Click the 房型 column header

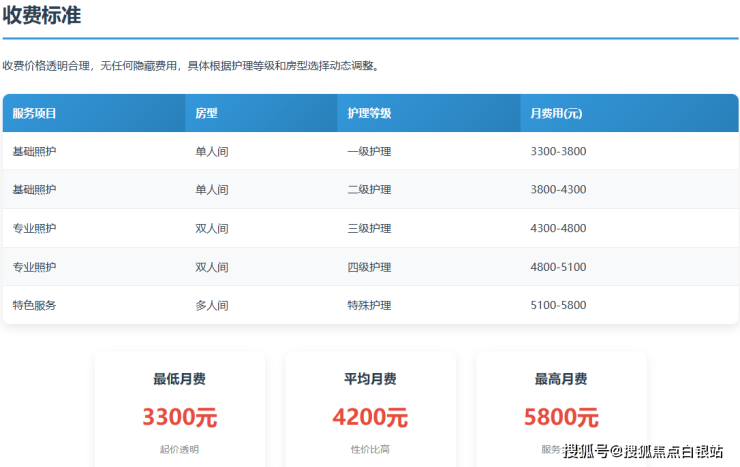point(206,113)
